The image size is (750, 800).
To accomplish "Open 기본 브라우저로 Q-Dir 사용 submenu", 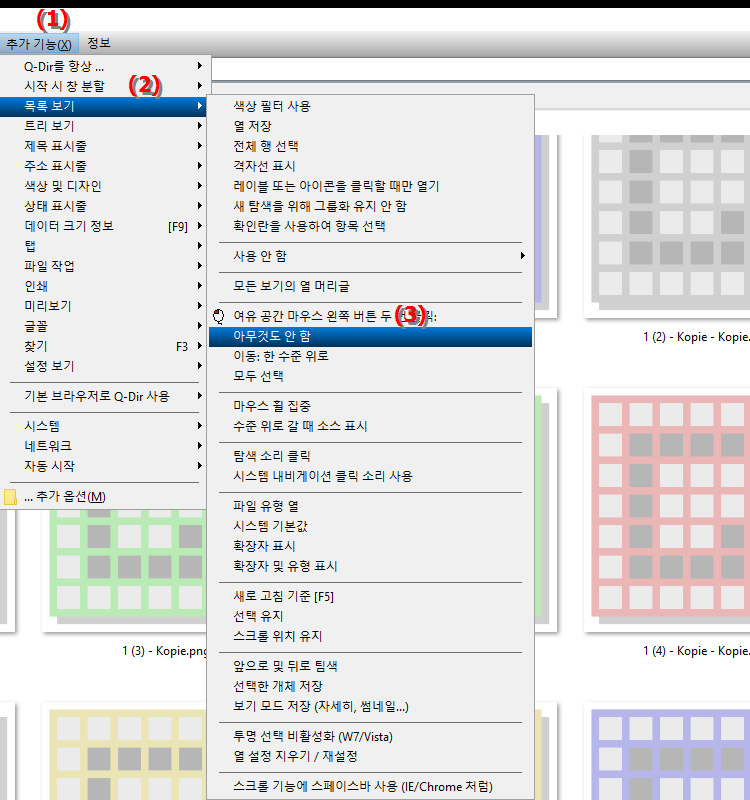I will click(x=105, y=396).
